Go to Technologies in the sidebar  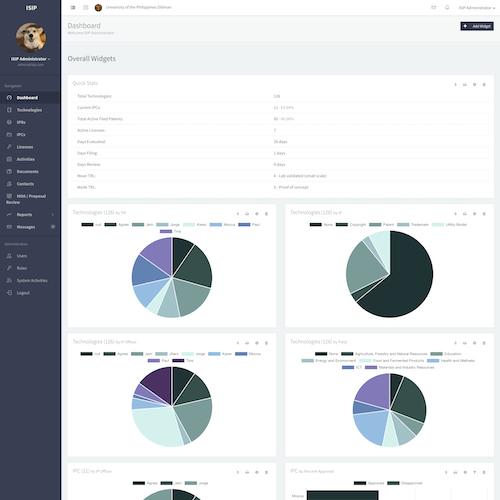pos(30,110)
